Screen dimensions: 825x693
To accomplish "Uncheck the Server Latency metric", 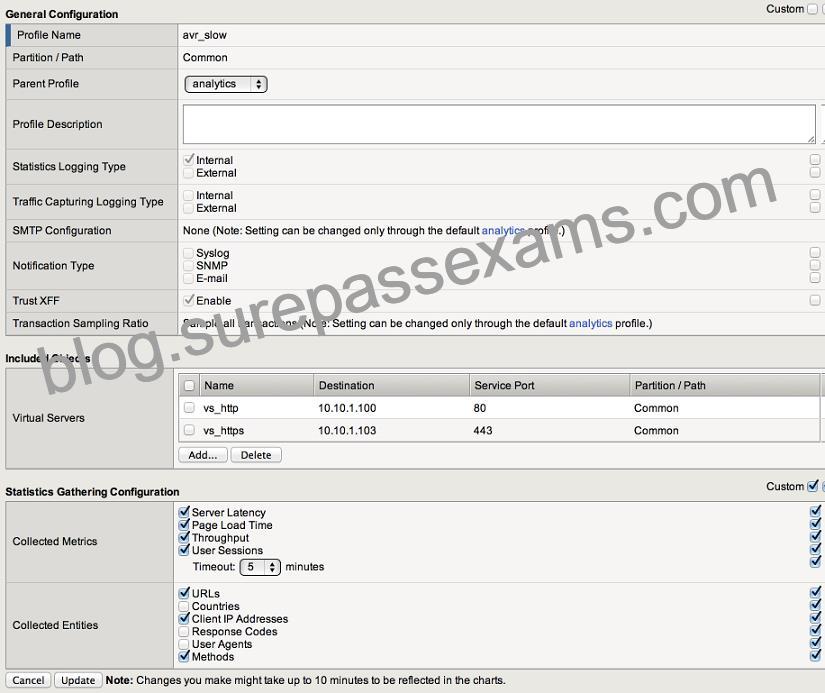I will [184, 512].
